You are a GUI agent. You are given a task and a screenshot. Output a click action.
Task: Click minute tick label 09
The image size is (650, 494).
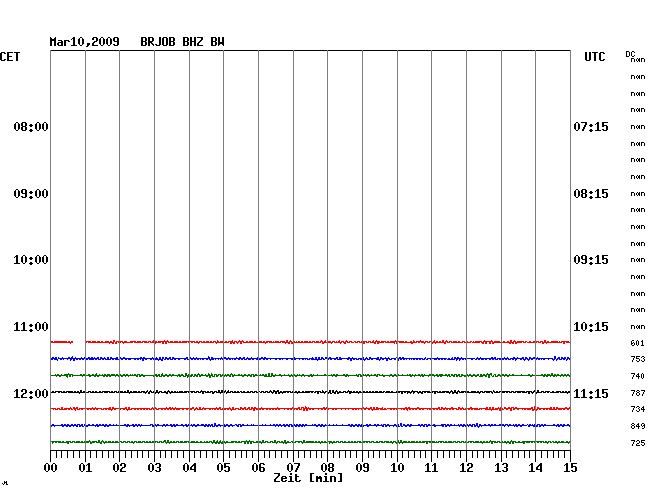tap(362, 468)
